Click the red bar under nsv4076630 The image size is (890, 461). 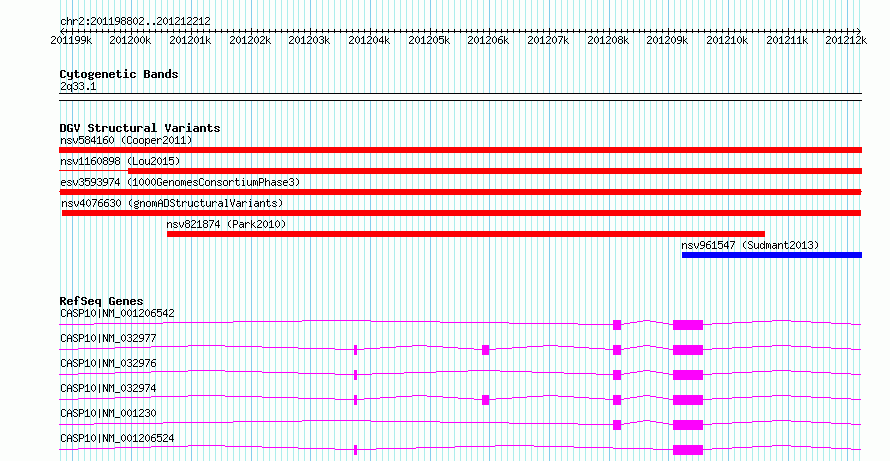pyautogui.click(x=461, y=213)
